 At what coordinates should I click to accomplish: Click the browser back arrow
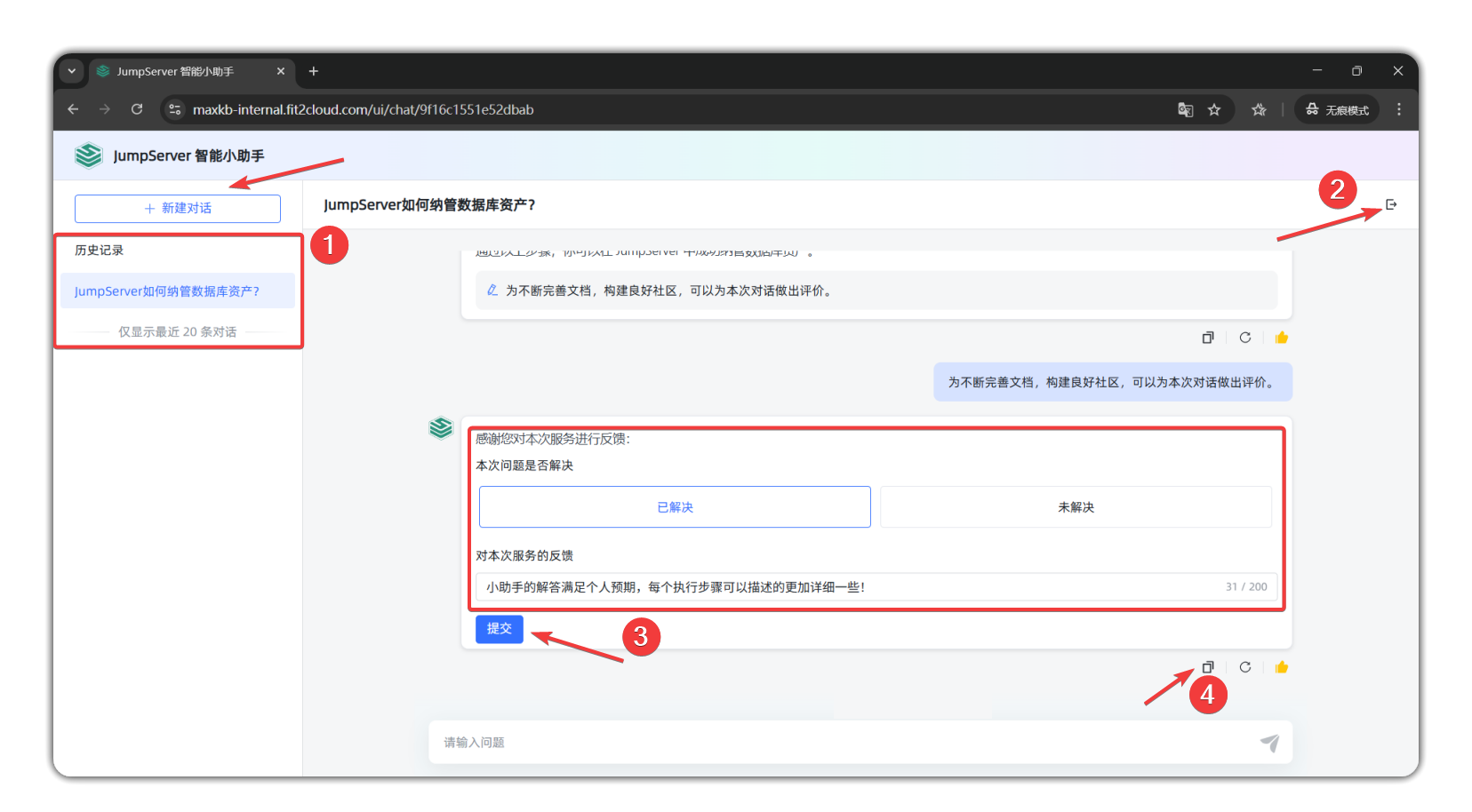point(73,109)
